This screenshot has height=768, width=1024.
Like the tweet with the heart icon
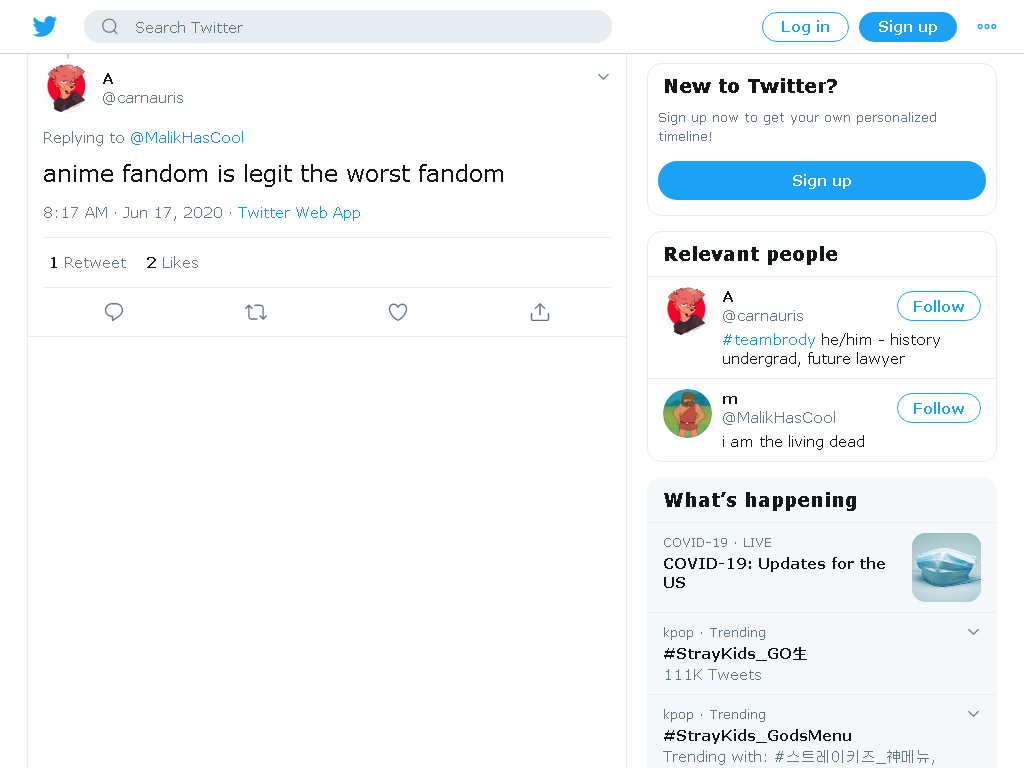(x=398, y=312)
